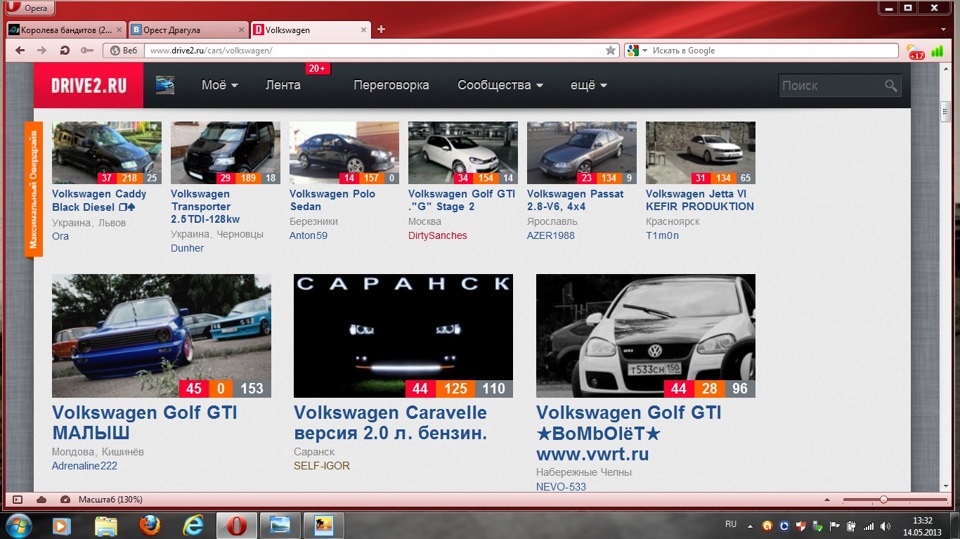Open Internet Explorer from the taskbar

coord(193,526)
